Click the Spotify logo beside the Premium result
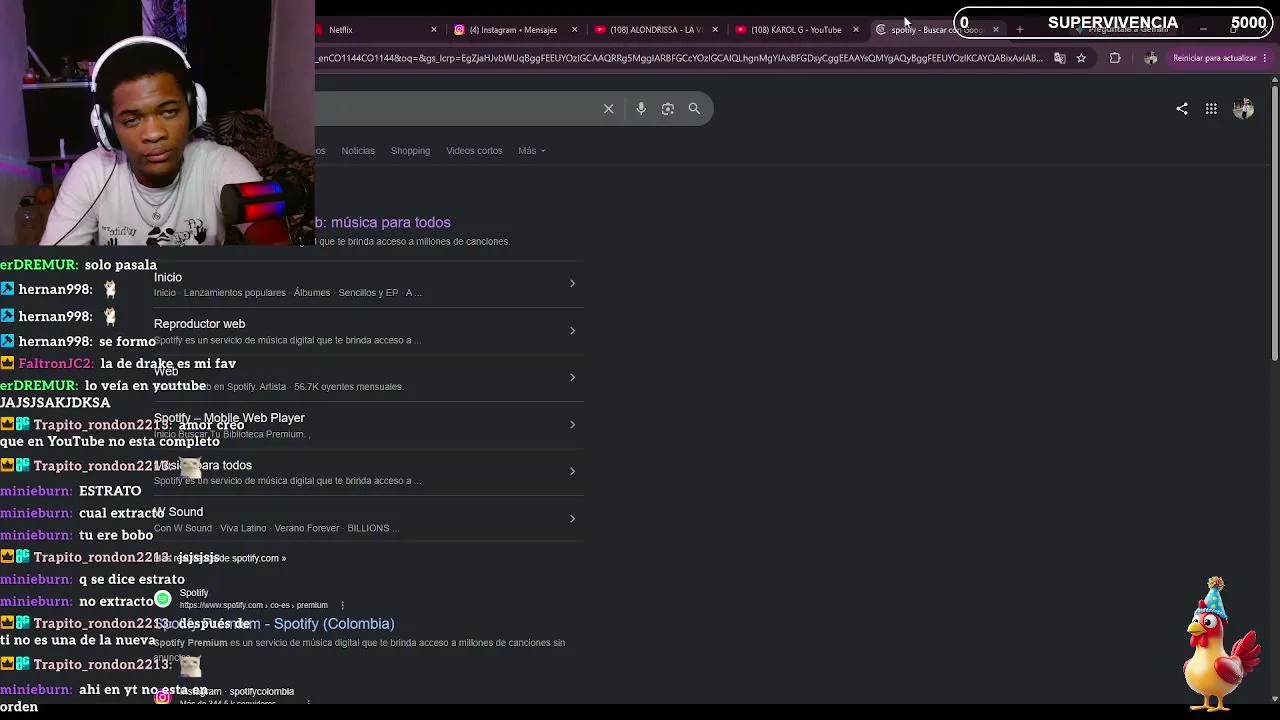This screenshot has height=720, width=1280. (163, 599)
